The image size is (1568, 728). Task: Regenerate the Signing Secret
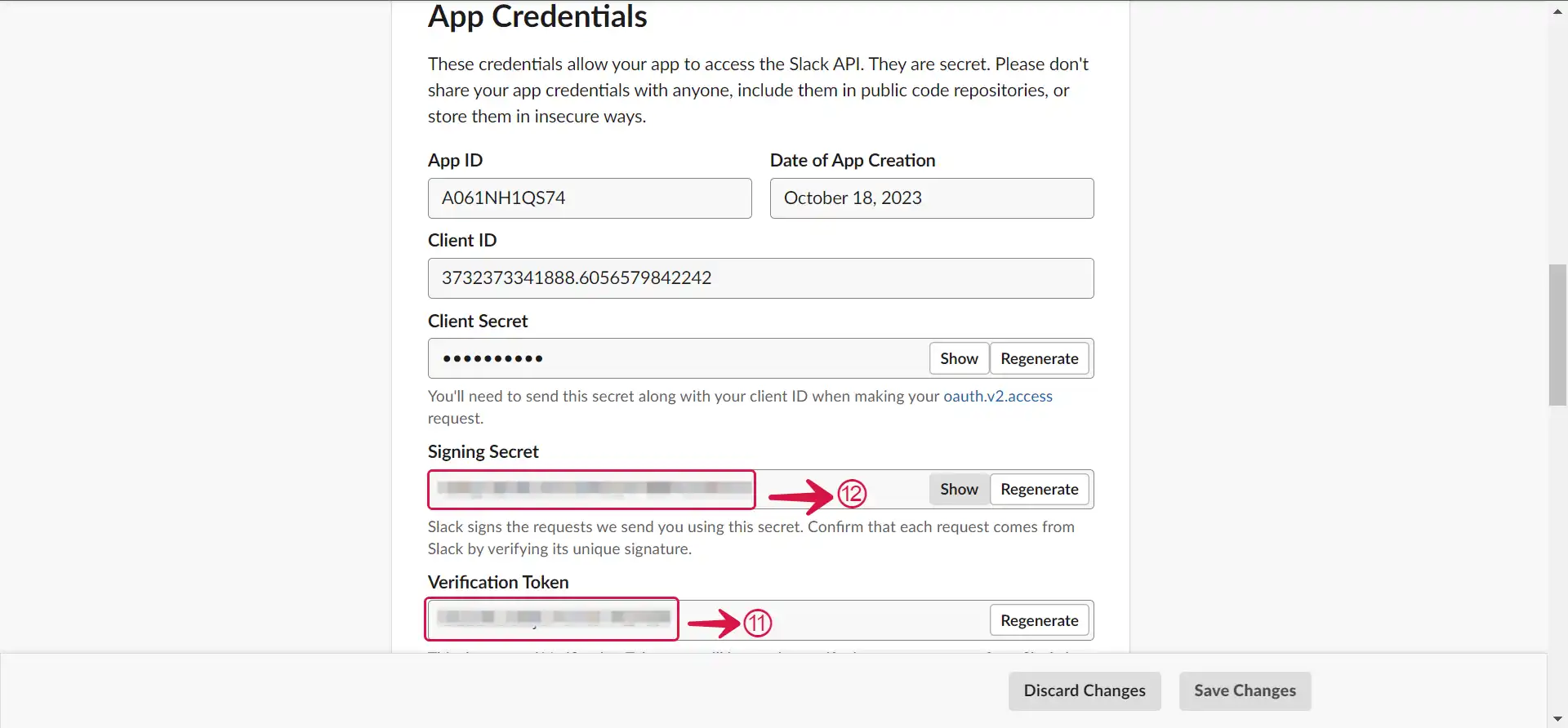(1040, 489)
